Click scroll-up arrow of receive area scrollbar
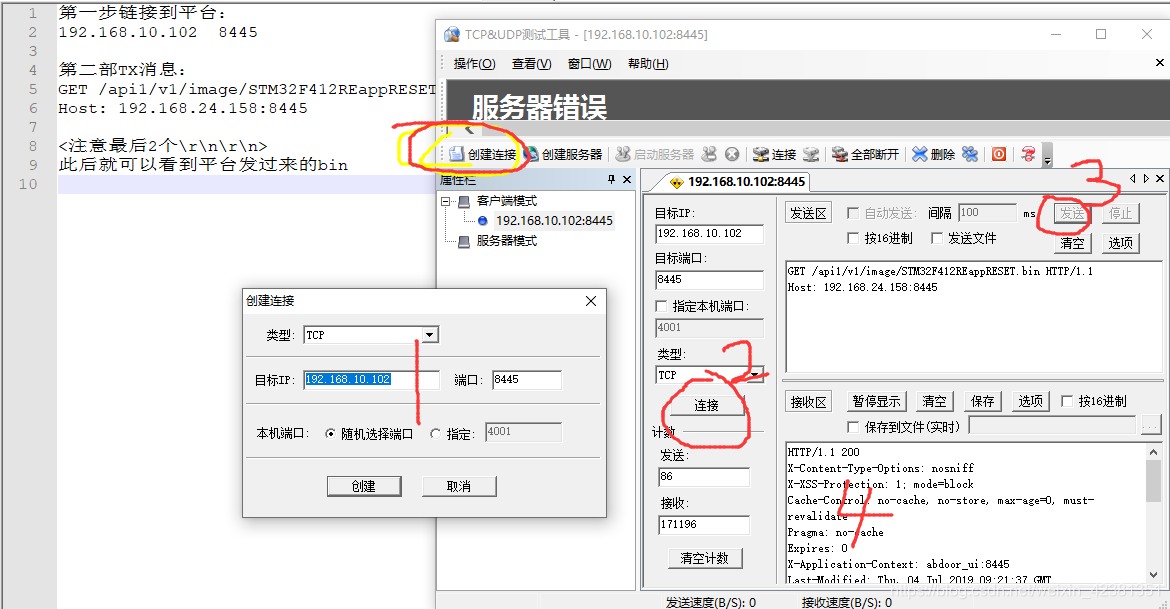The image size is (1170, 609). (1154, 452)
